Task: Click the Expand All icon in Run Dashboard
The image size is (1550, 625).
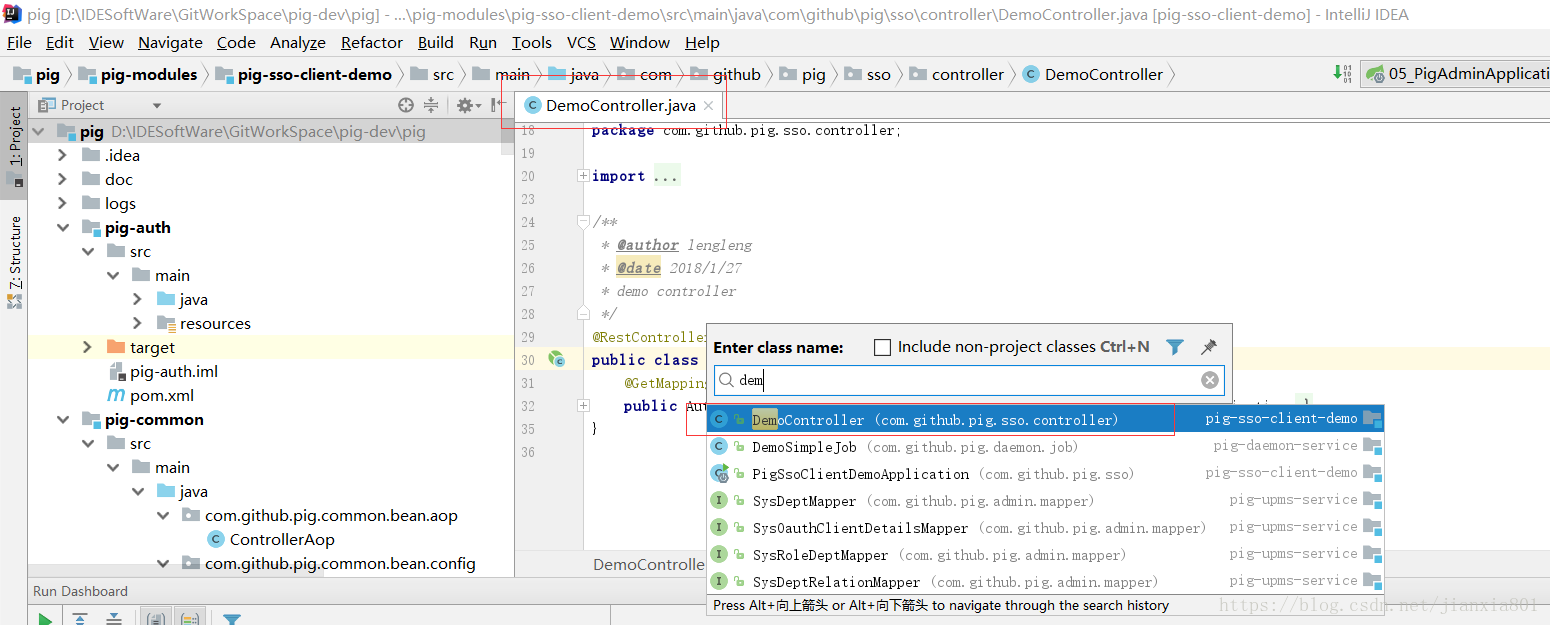Action: tap(81, 620)
